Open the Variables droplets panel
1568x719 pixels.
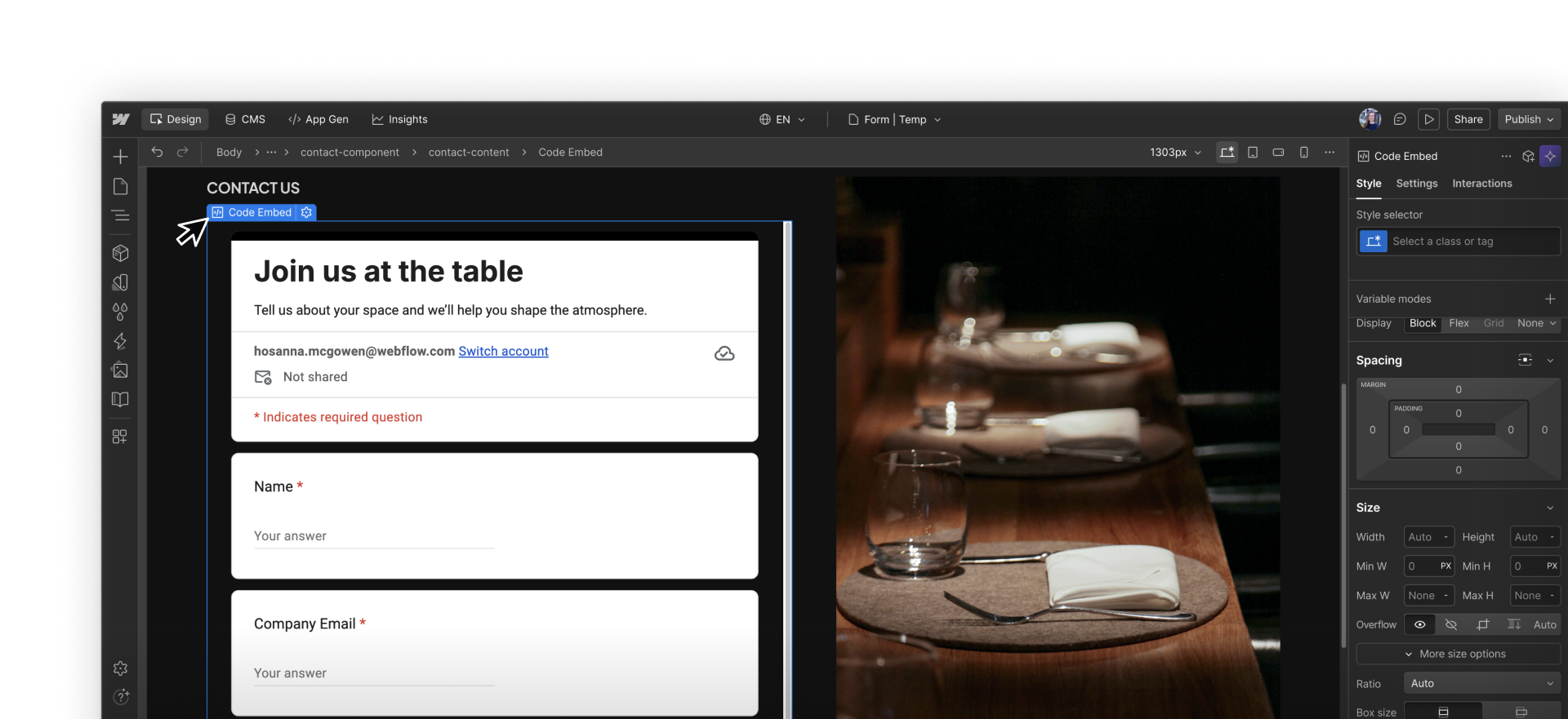click(x=120, y=312)
